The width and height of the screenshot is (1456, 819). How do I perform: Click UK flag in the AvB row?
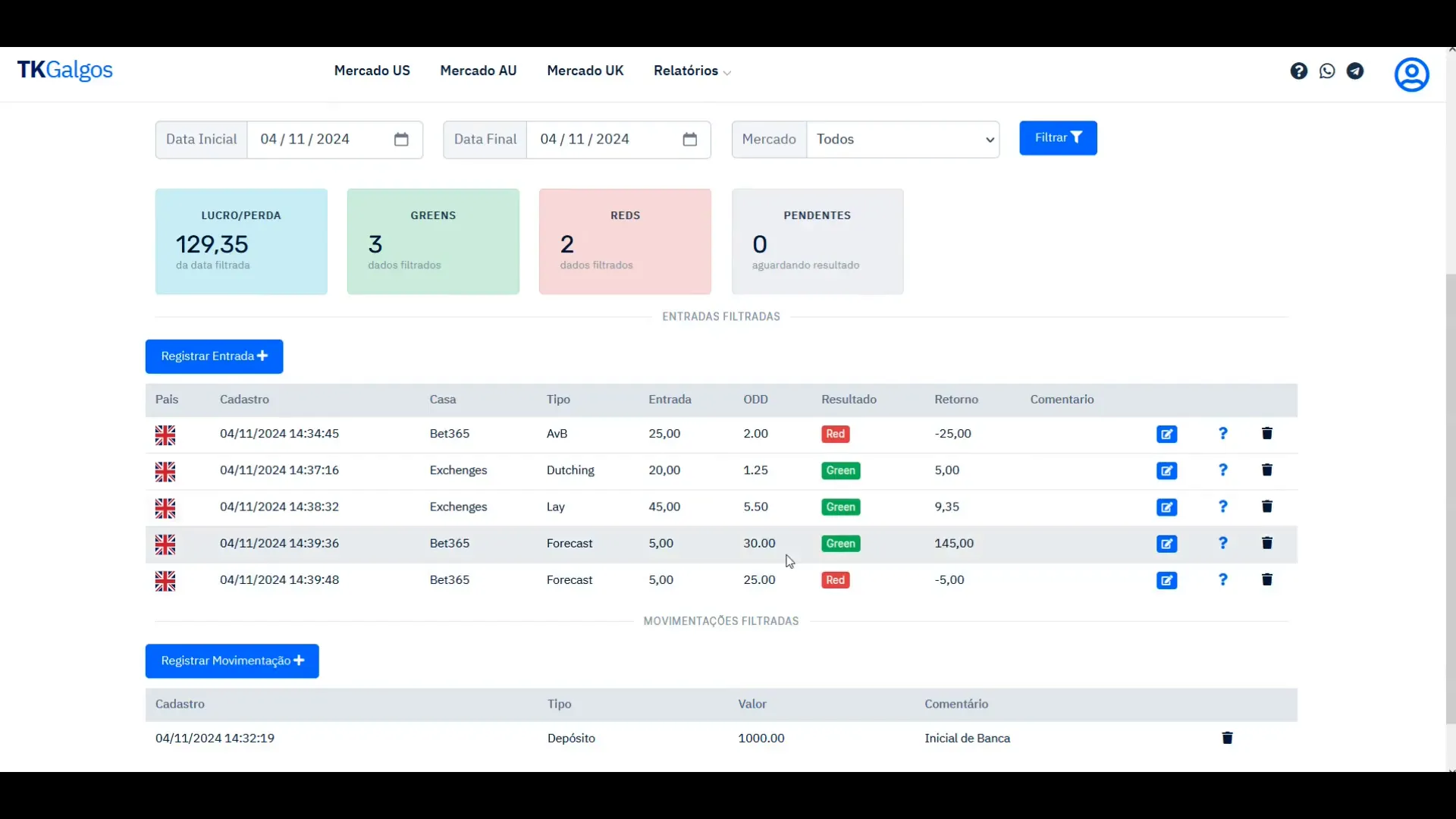click(165, 435)
